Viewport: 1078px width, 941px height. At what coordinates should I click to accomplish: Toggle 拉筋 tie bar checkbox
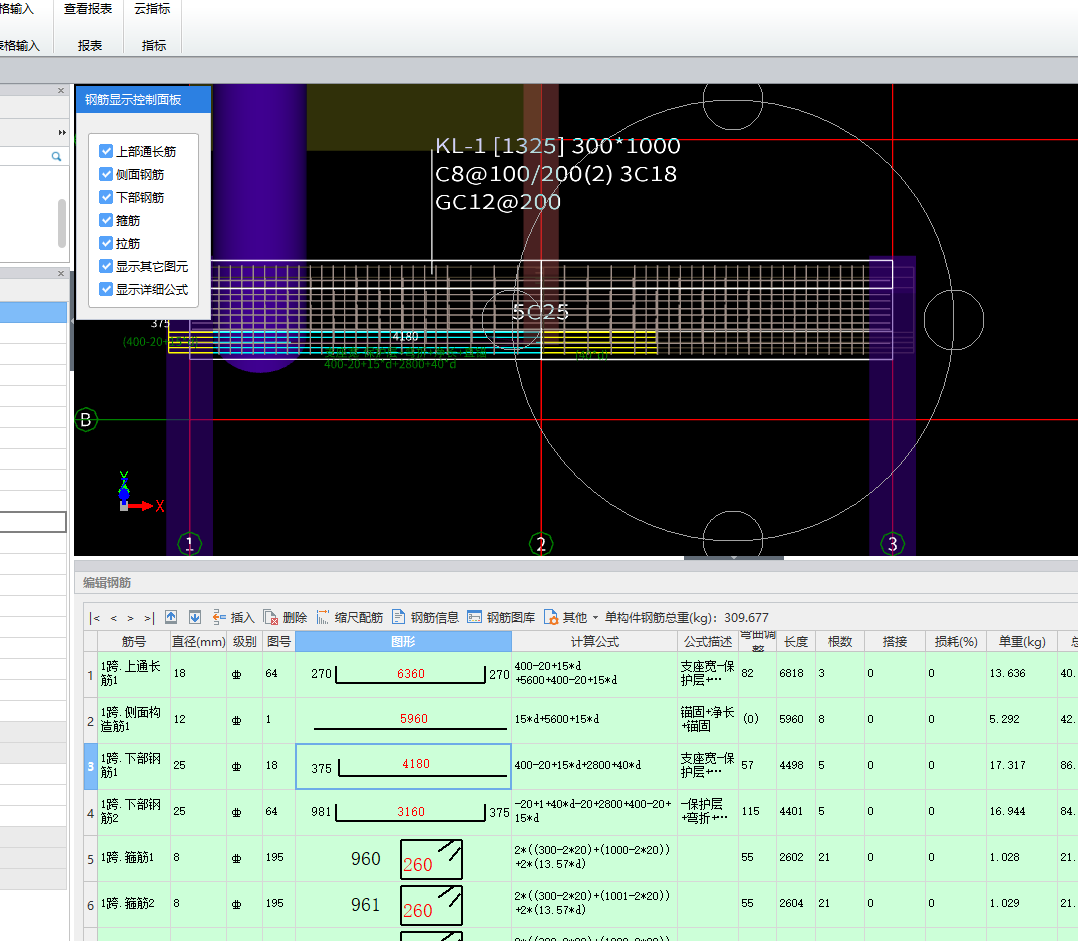pos(106,243)
